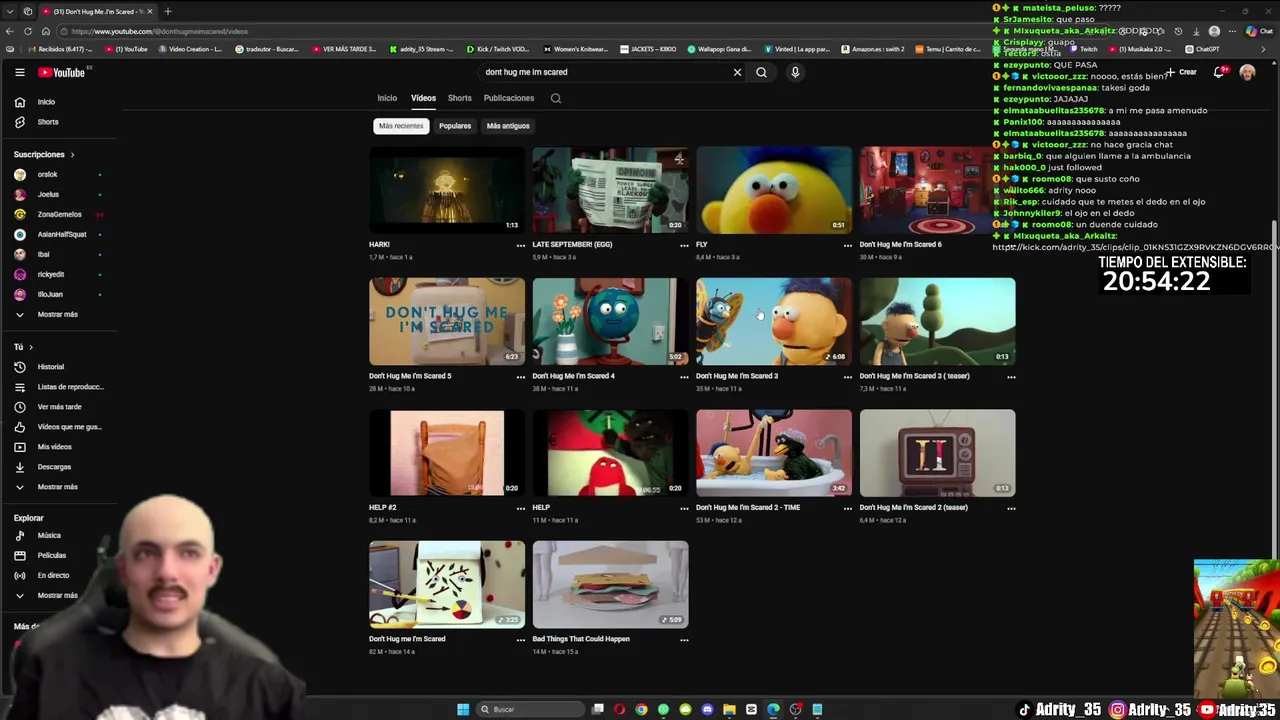
Task: Open the YouTube hamburger guide menu
Action: [19, 72]
